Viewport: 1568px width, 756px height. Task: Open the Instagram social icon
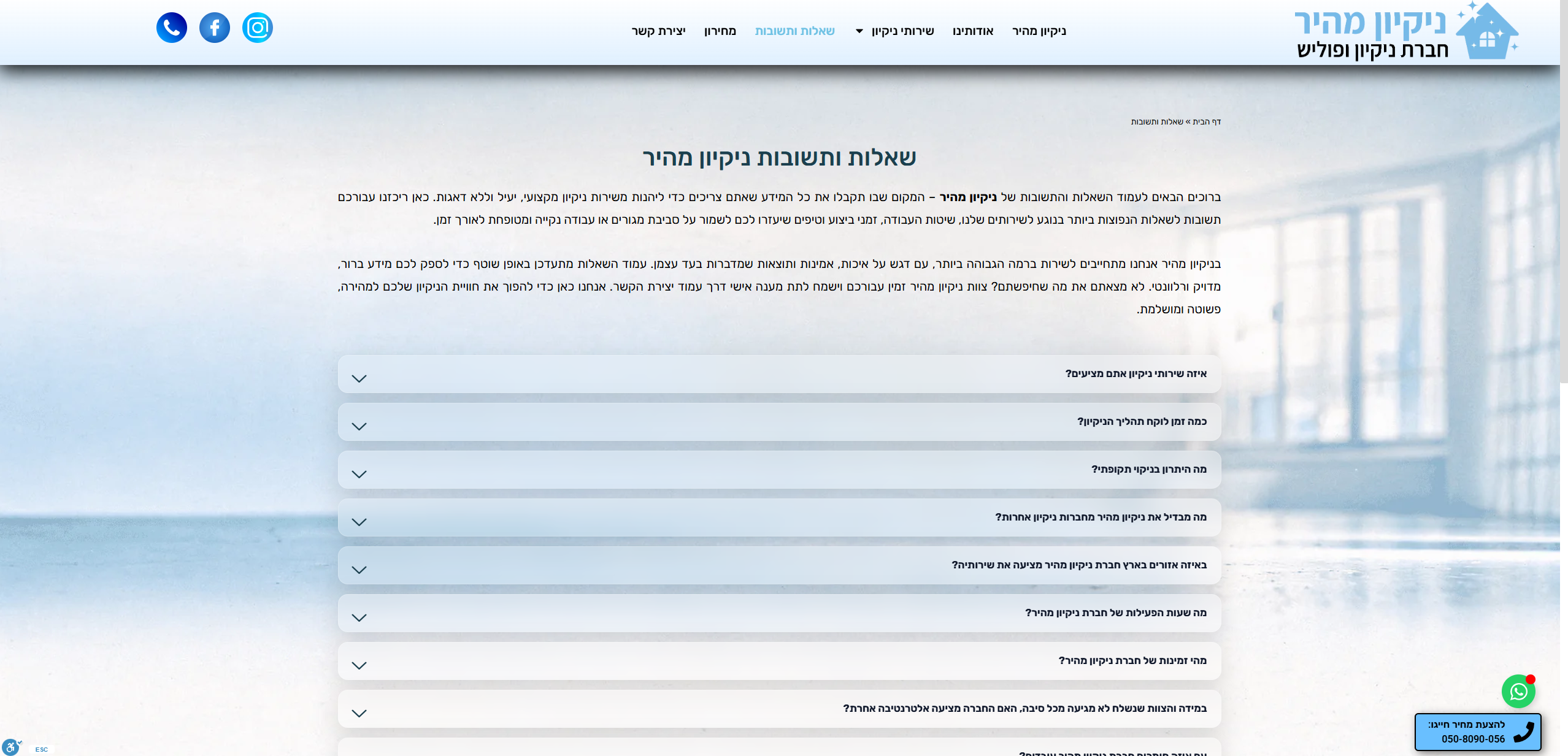(x=257, y=28)
